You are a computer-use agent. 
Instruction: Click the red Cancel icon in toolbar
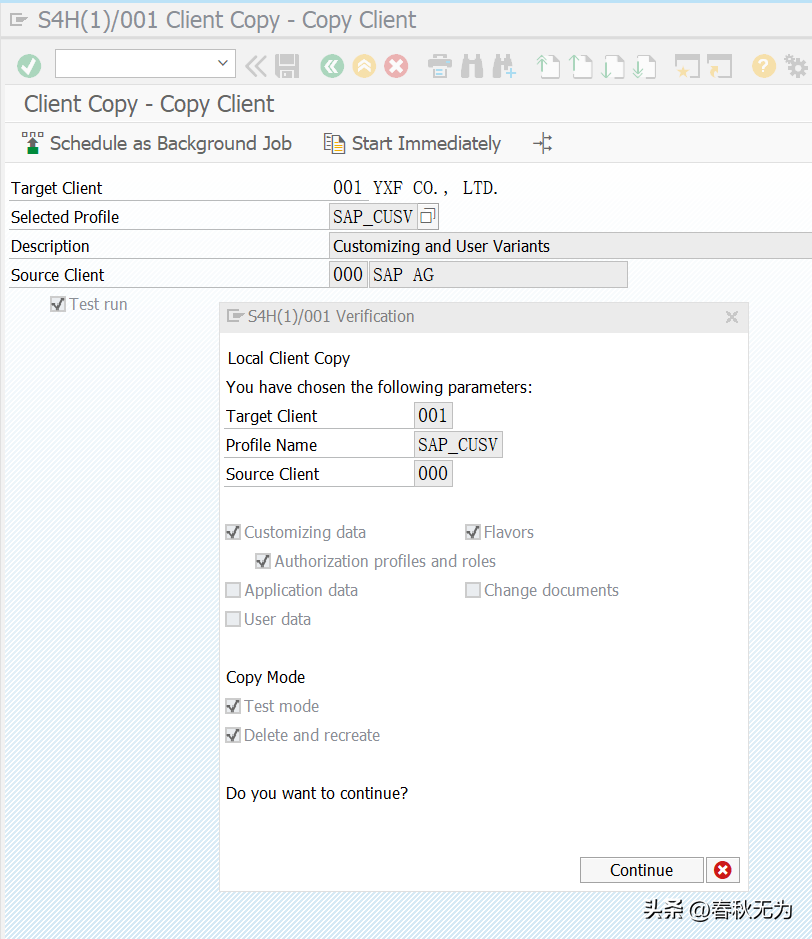coord(396,66)
